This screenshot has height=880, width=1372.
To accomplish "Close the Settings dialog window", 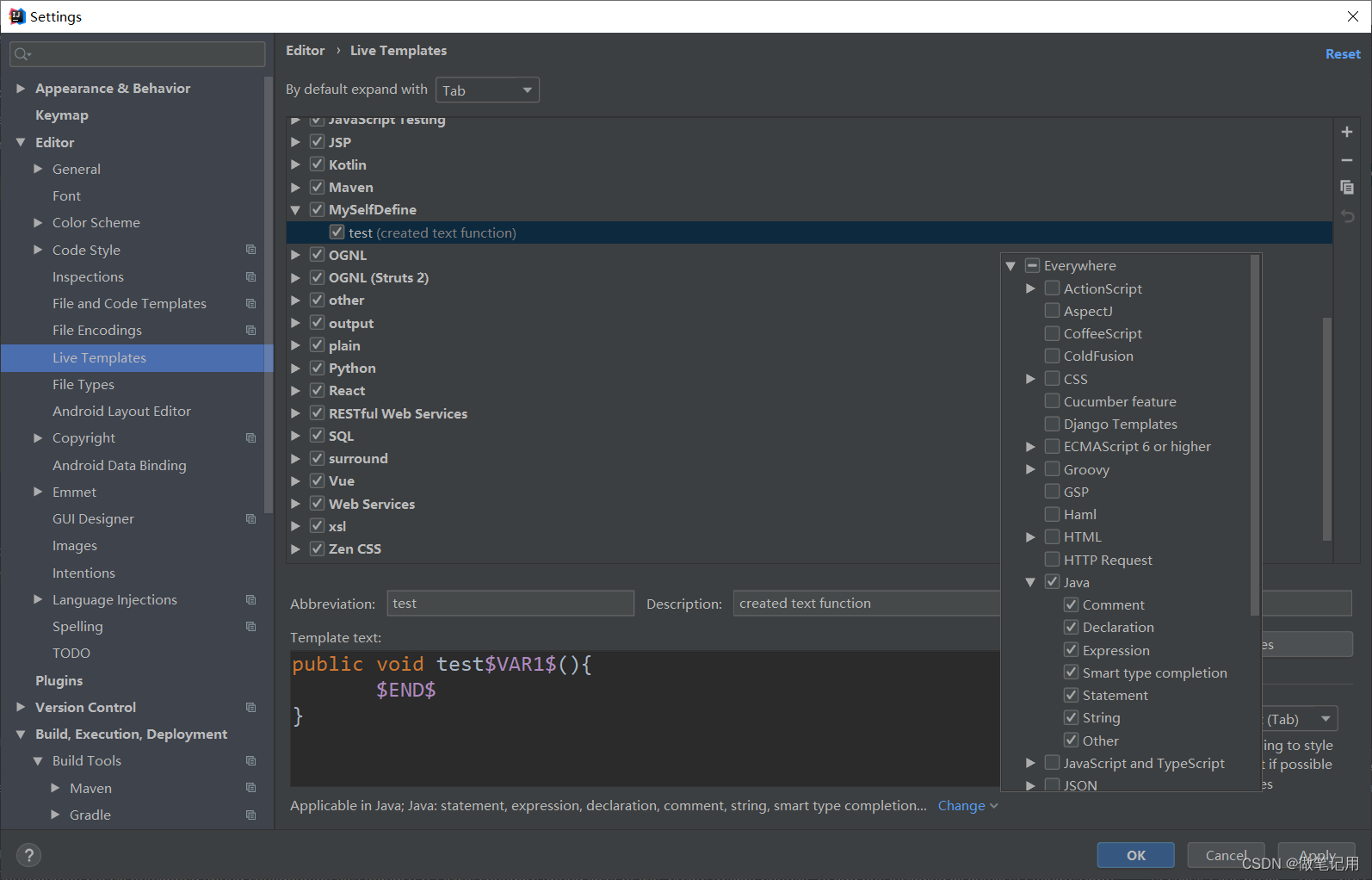I will tap(1352, 16).
